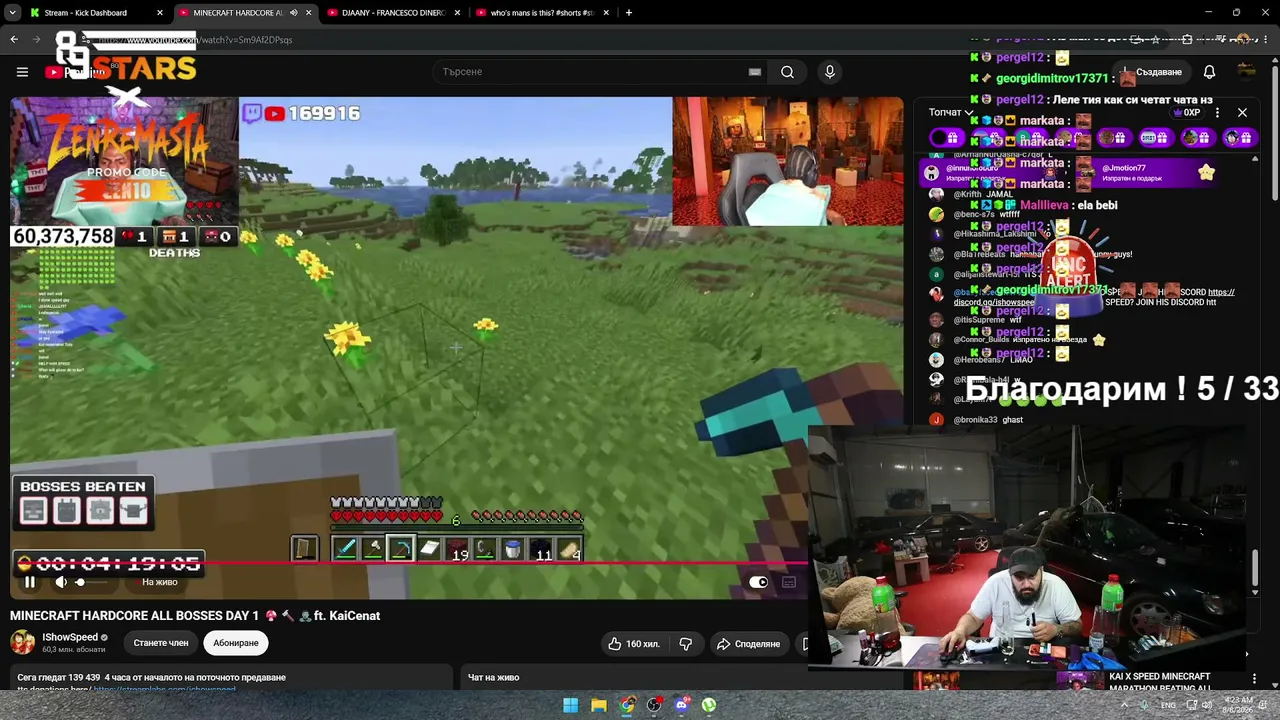1280x720 pixels.
Task: Close the live chat panel
Action: click(1242, 112)
